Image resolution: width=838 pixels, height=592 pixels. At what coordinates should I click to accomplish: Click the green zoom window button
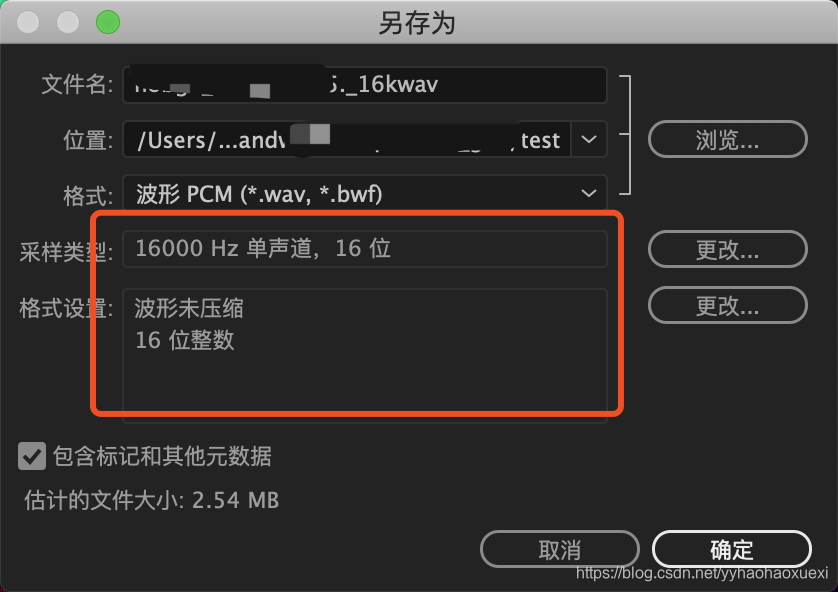point(107,22)
